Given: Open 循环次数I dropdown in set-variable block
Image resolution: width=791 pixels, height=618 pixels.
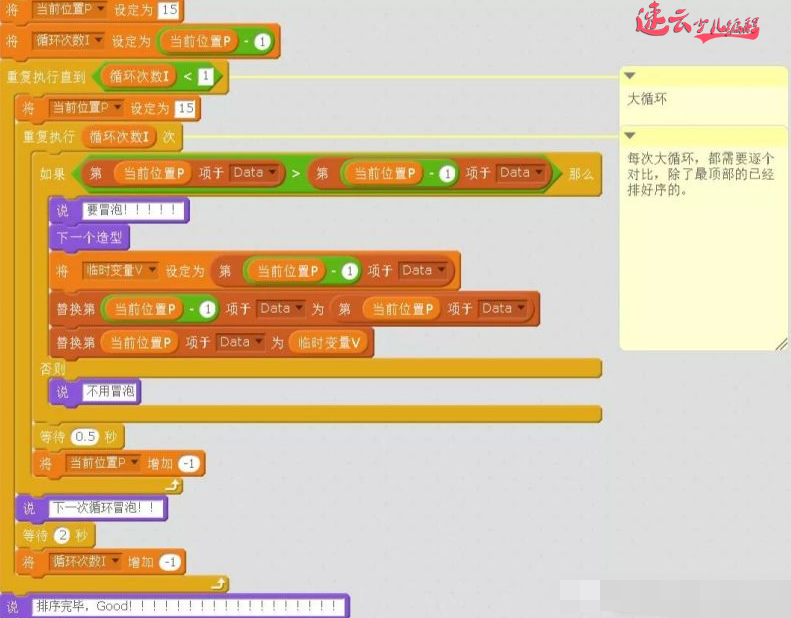Looking at the screenshot, I should (97, 42).
